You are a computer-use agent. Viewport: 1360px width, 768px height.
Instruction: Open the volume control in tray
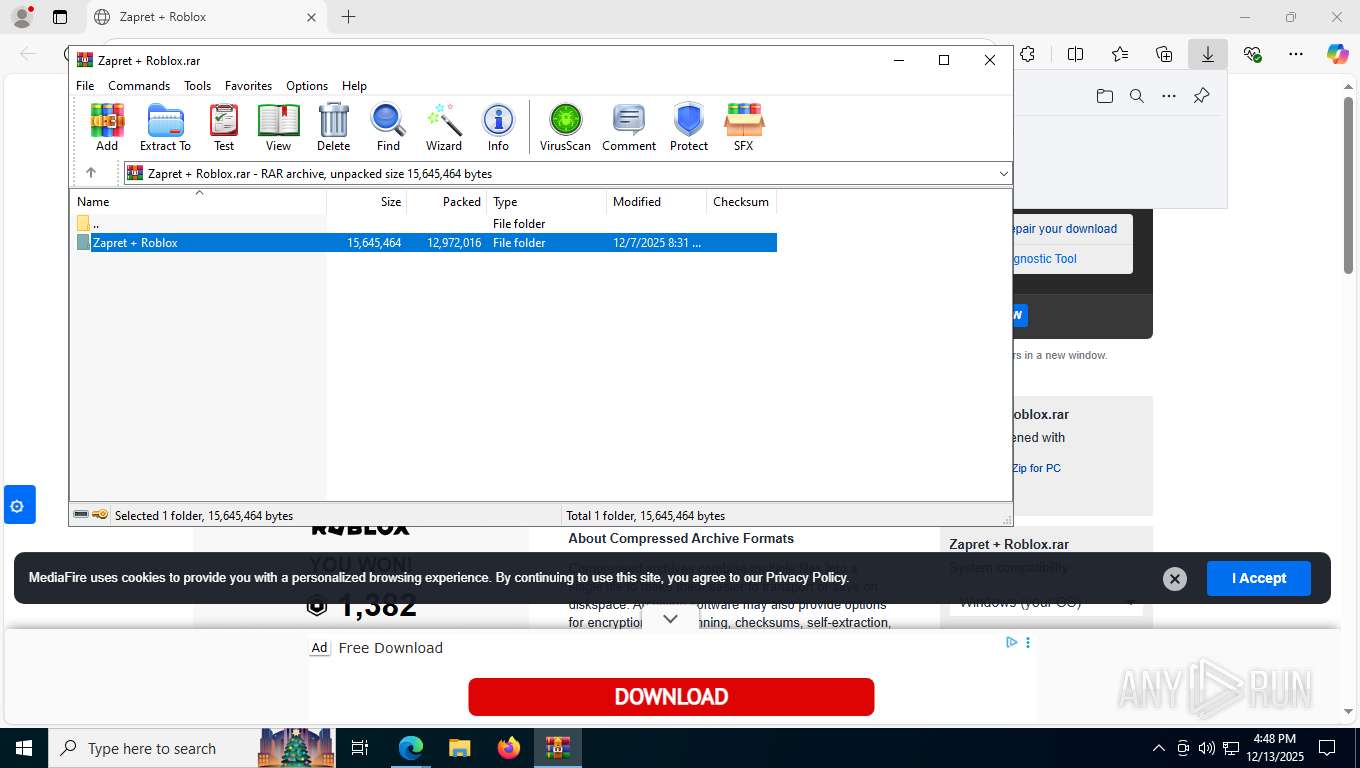1207,748
